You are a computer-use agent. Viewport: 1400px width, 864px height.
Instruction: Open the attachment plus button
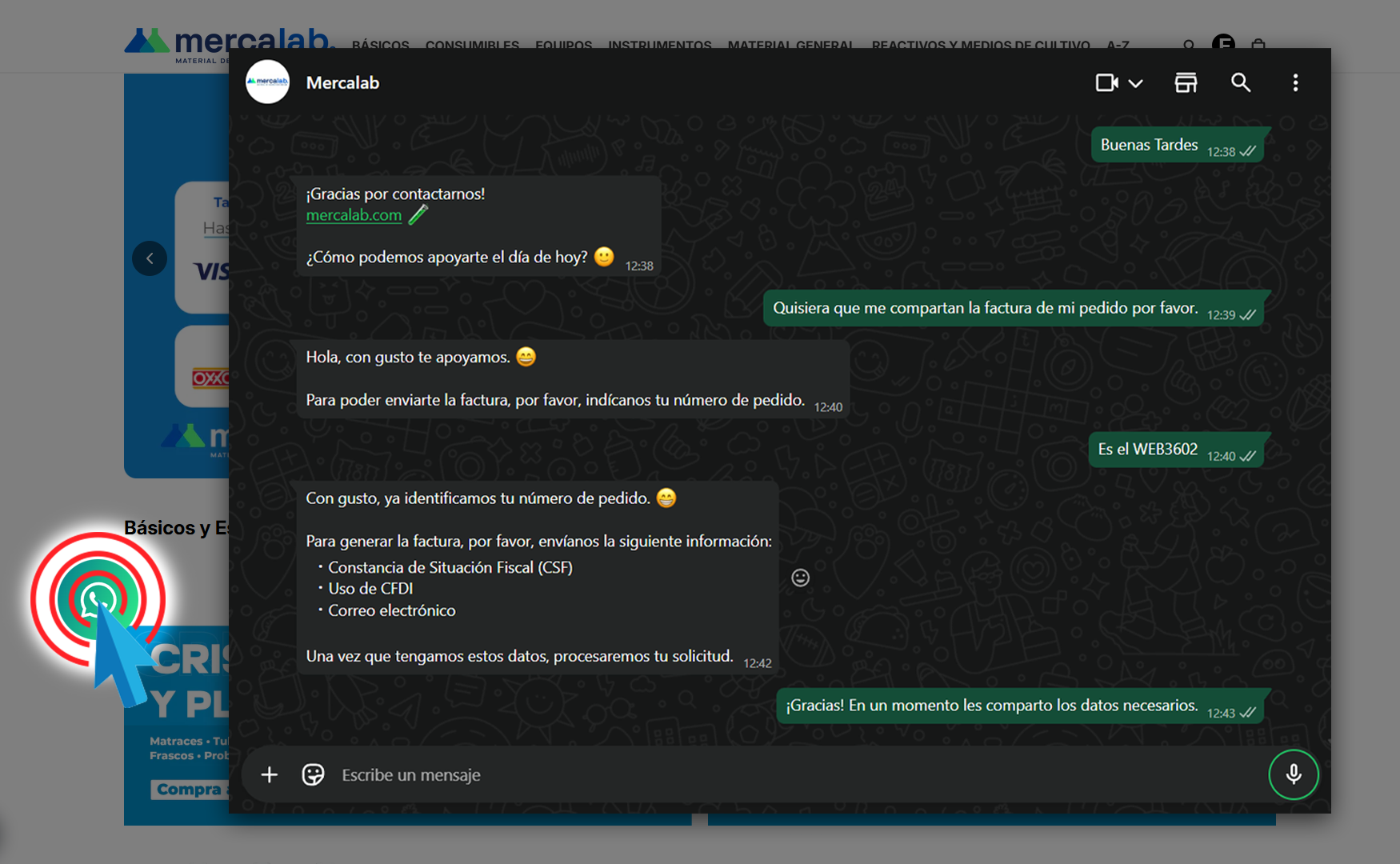[270, 774]
